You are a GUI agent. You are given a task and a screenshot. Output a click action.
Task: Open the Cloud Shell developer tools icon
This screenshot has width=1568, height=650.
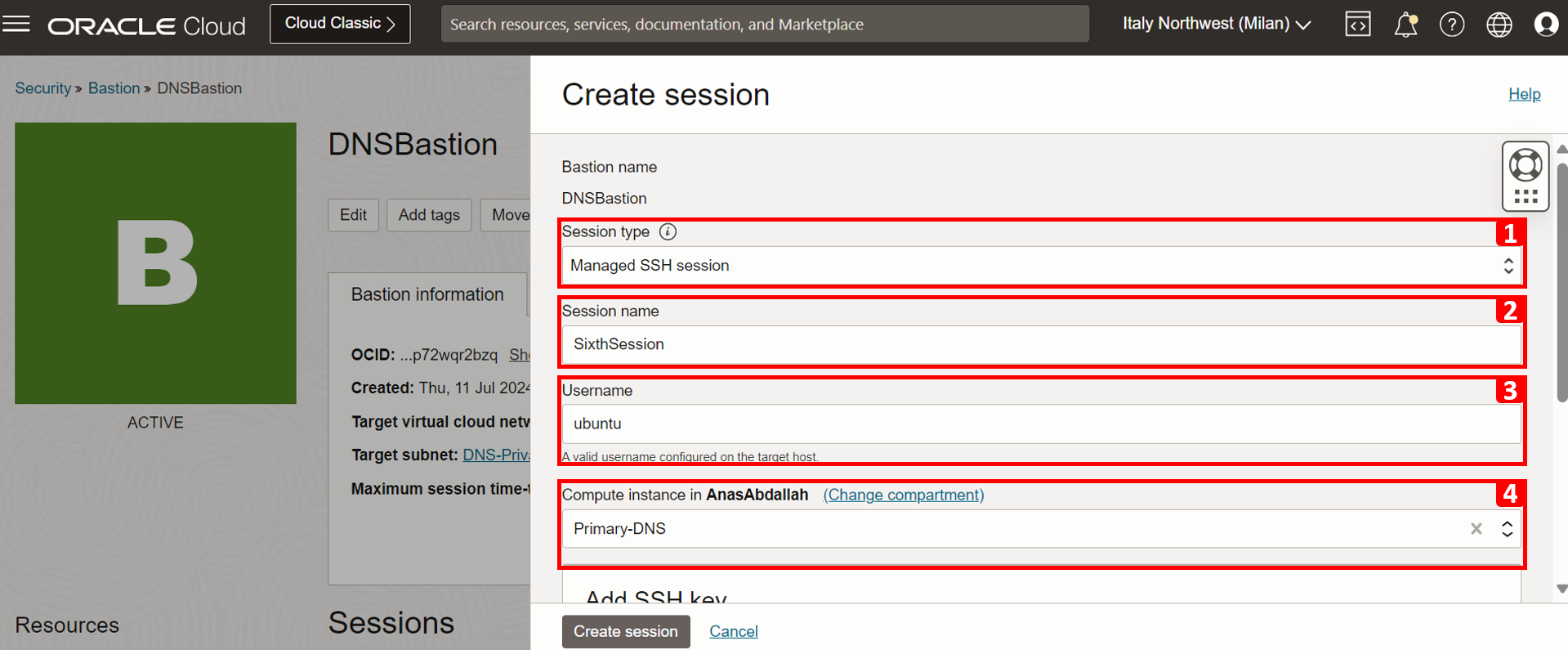(1358, 25)
